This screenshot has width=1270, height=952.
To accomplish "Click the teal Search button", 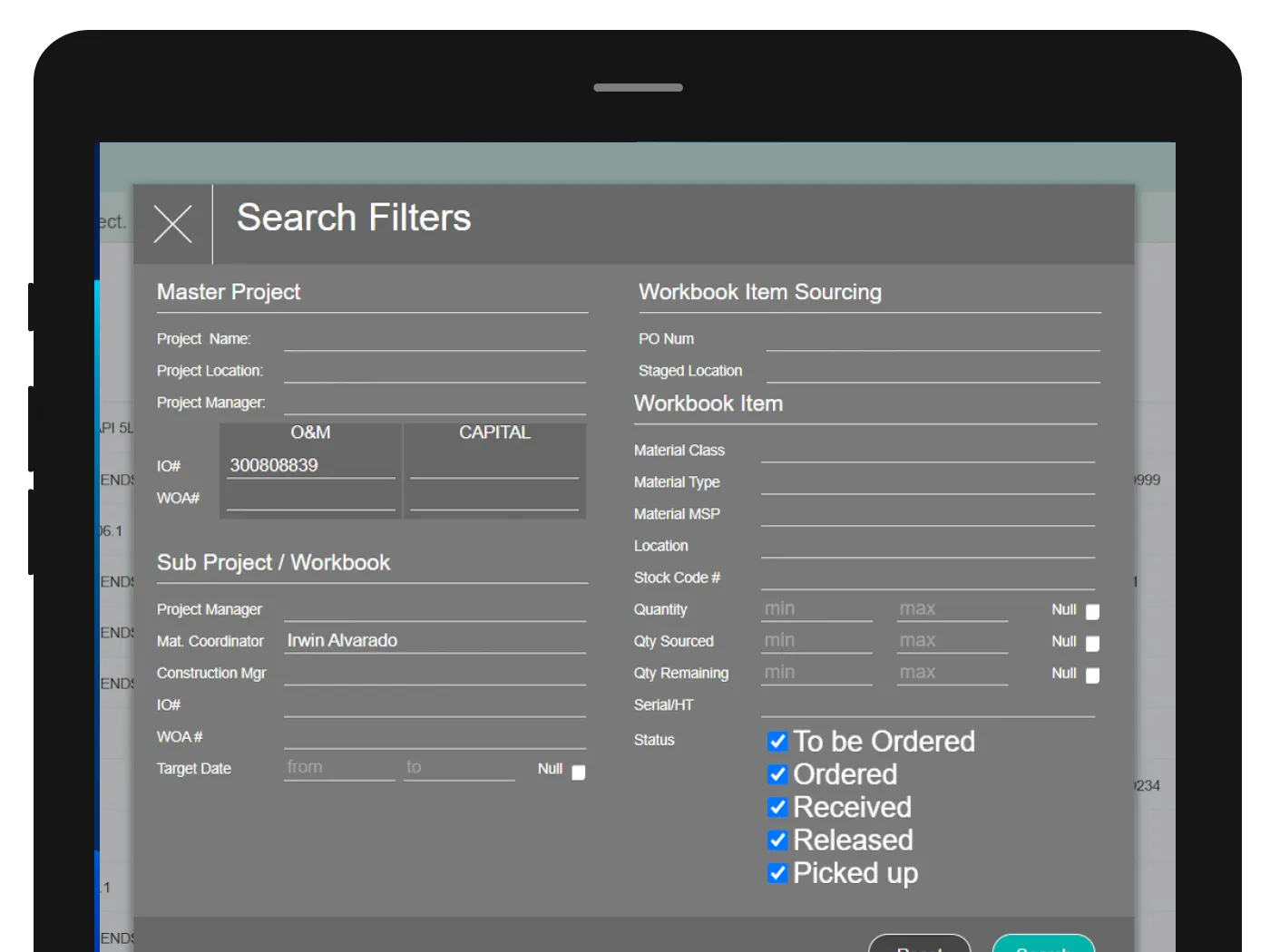I will coord(1043,948).
